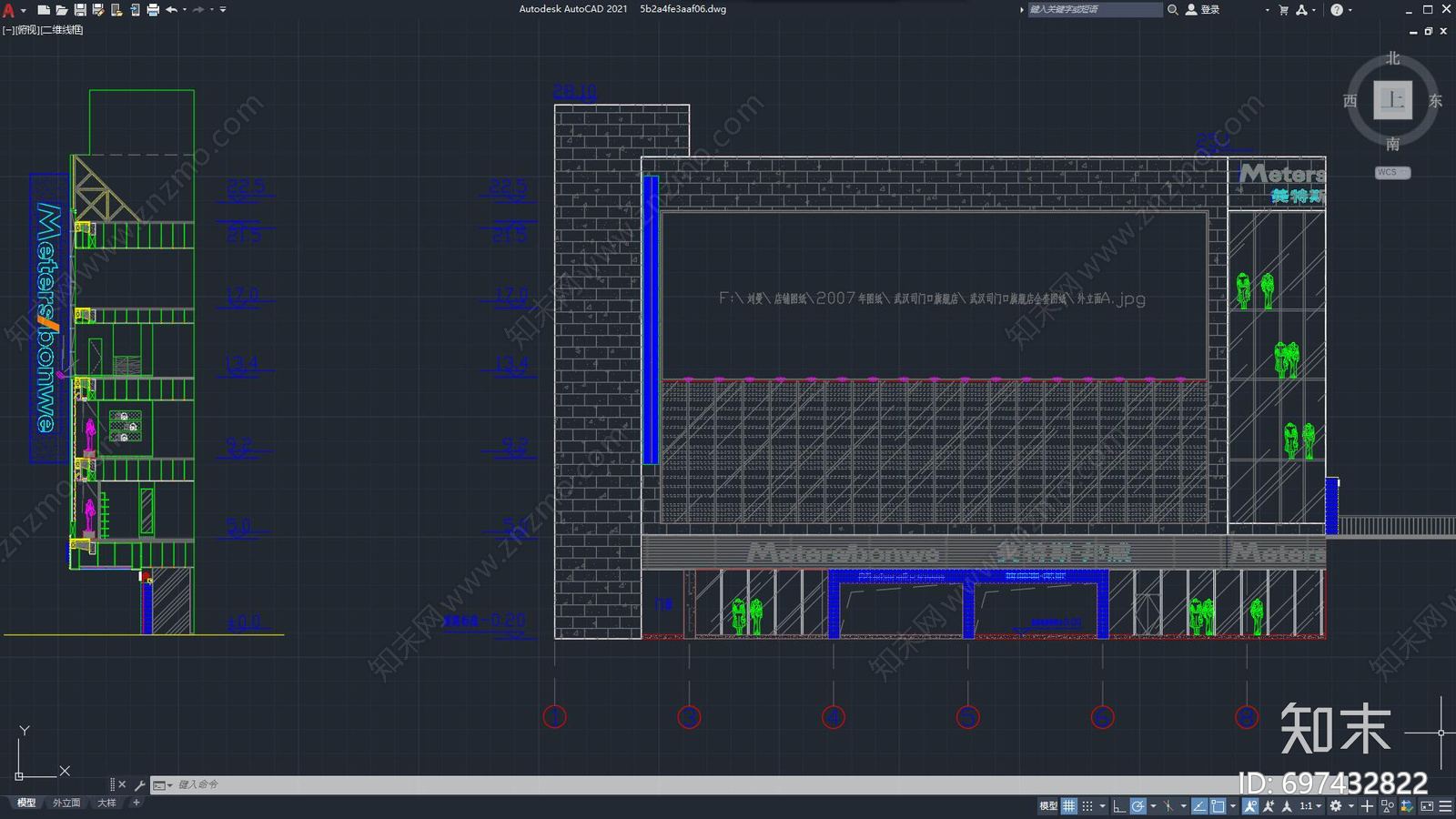
Task: Click the keyword search input field
Action: pos(1095,9)
